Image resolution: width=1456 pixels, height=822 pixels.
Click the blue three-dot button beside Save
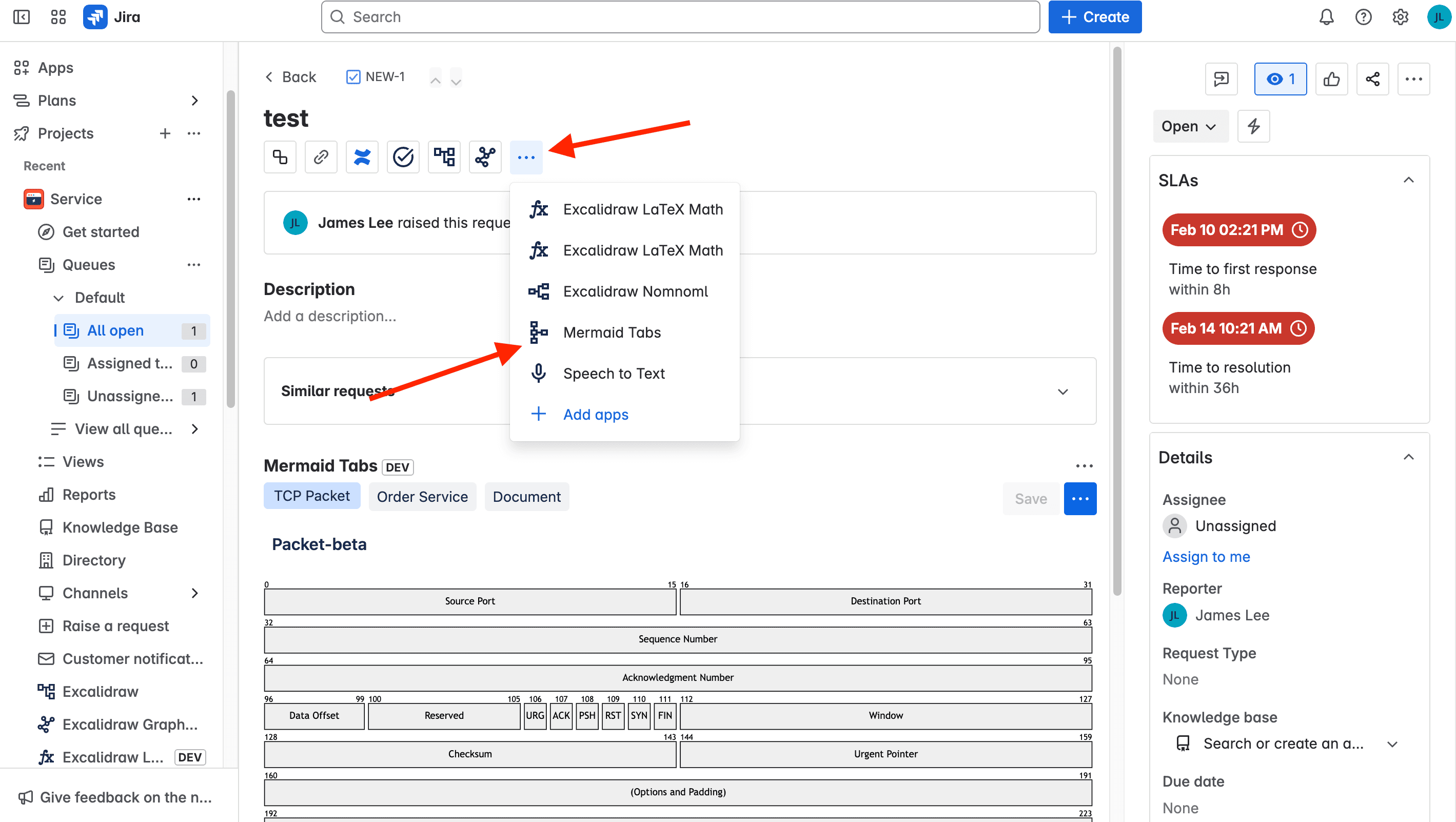coord(1080,499)
